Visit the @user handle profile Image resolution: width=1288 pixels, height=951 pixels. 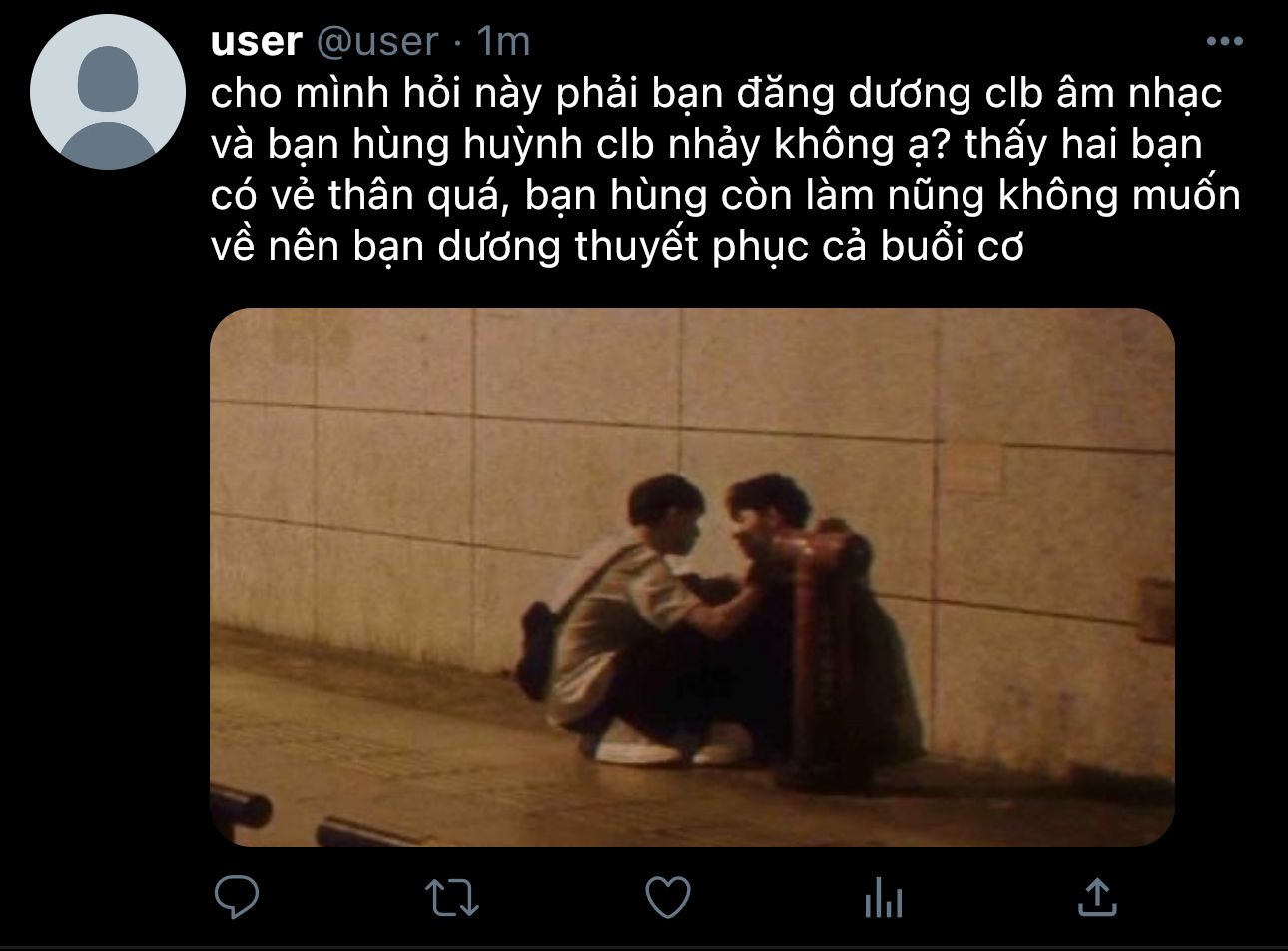point(377,42)
